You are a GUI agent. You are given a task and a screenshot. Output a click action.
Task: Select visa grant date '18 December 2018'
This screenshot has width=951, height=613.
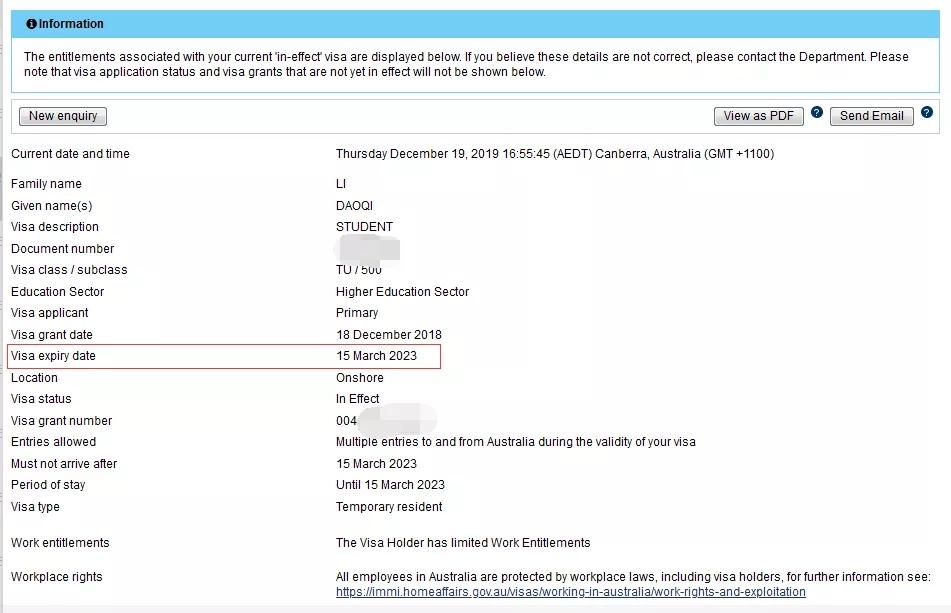(x=389, y=335)
